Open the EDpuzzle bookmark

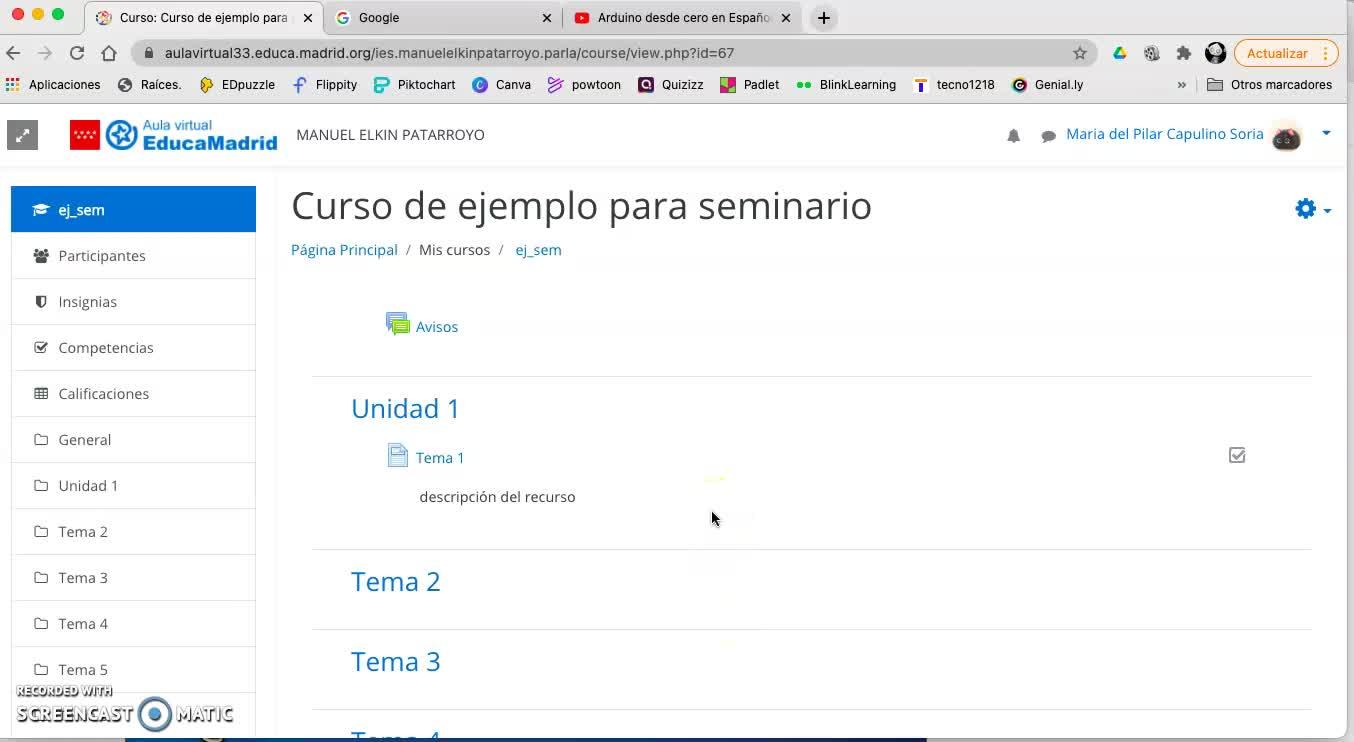click(x=237, y=85)
